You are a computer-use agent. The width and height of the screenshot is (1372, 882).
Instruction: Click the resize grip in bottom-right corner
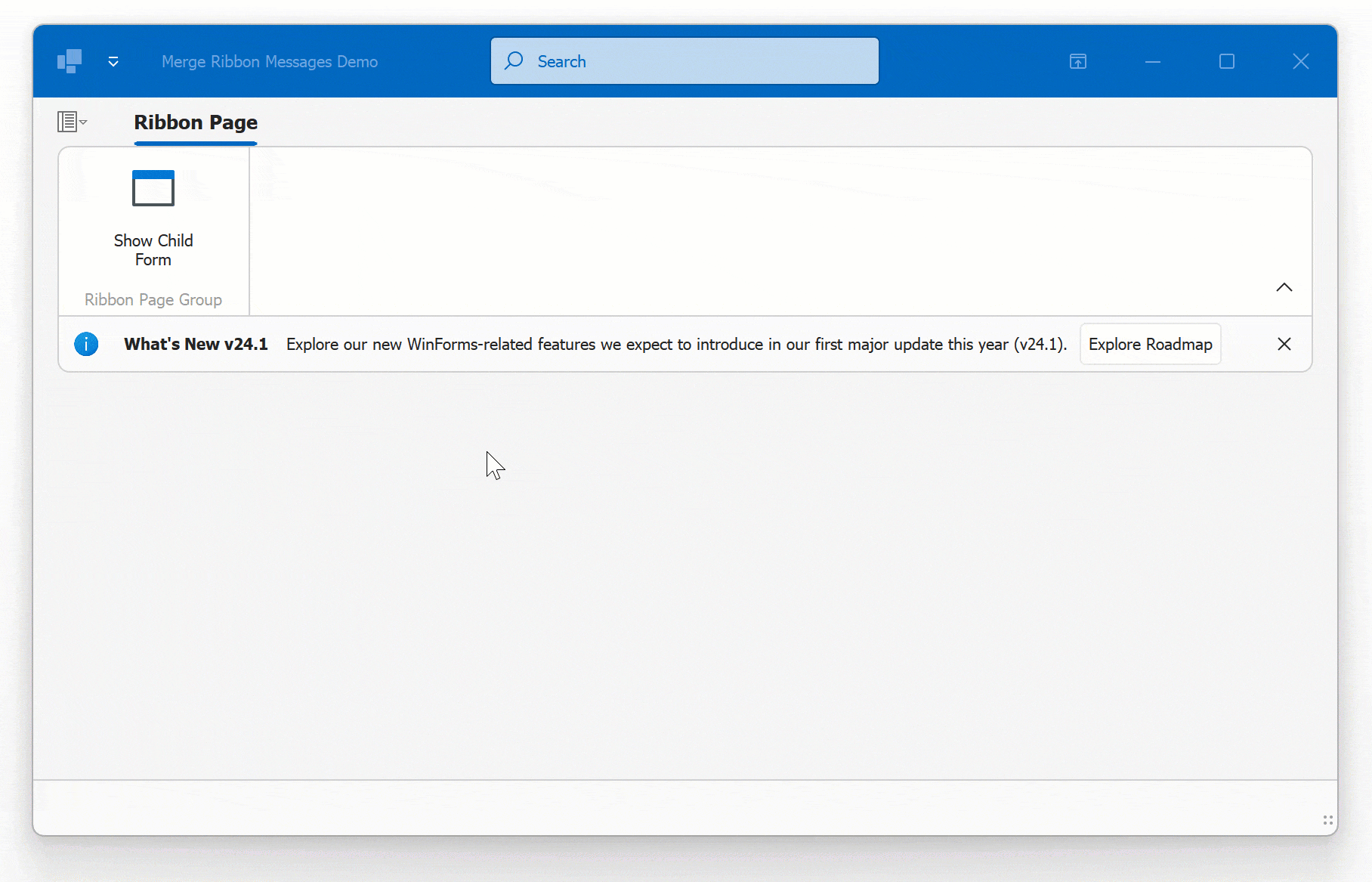pos(1327,821)
